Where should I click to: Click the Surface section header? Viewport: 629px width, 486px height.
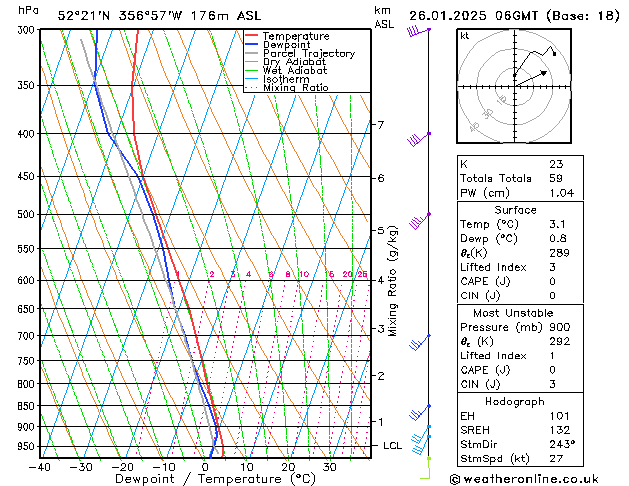(515, 210)
